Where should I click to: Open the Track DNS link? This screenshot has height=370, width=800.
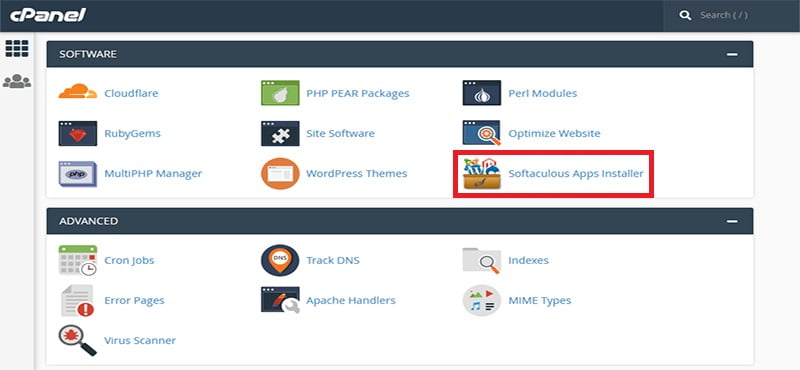(333, 260)
